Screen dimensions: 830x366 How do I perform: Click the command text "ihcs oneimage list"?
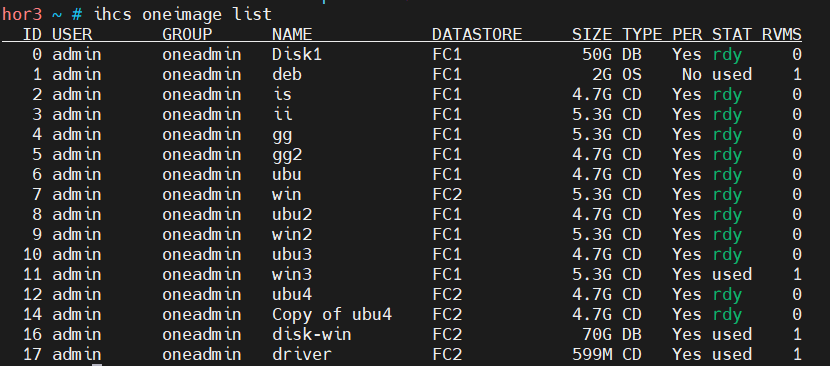[x=183, y=14]
